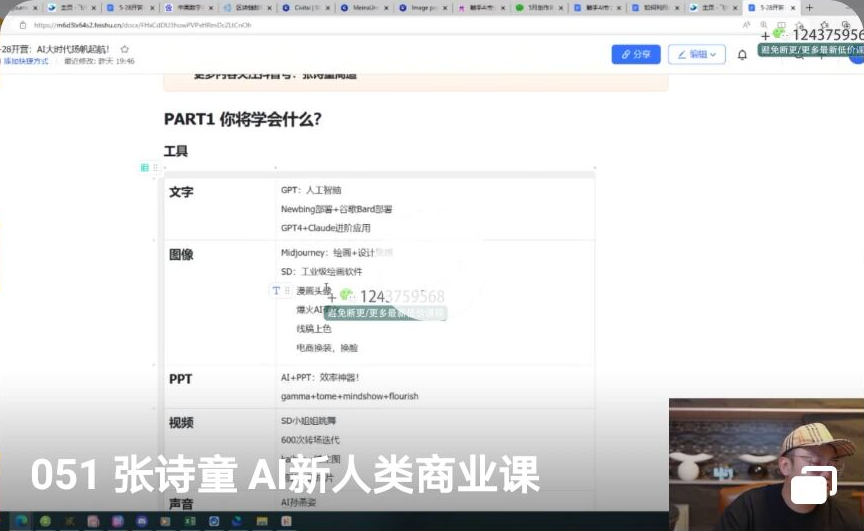Click 添加快捷方式 add shortcut link
Image resolution: width=864 pixels, height=531 pixels.
(x=25, y=61)
